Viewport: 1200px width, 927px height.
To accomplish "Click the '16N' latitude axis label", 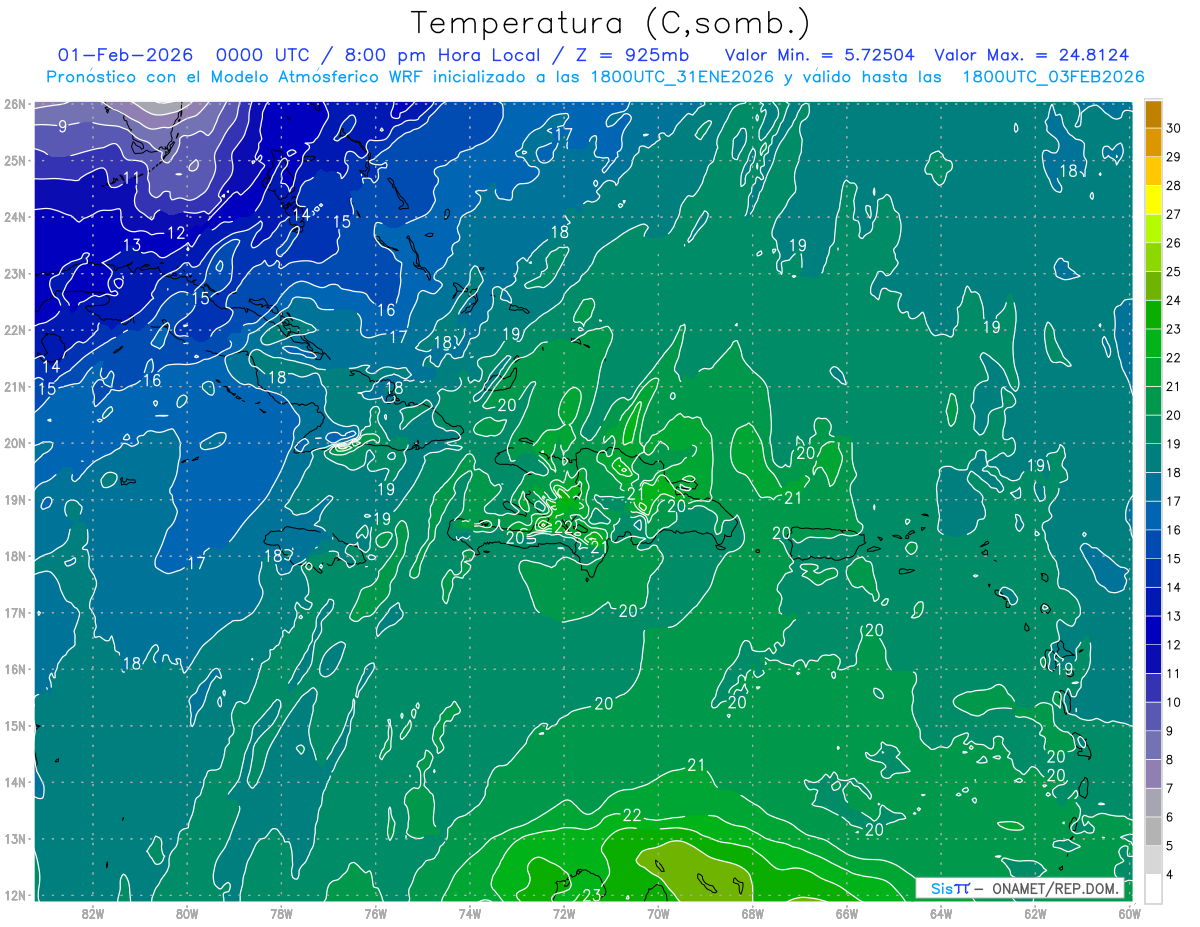I will tap(14, 669).
